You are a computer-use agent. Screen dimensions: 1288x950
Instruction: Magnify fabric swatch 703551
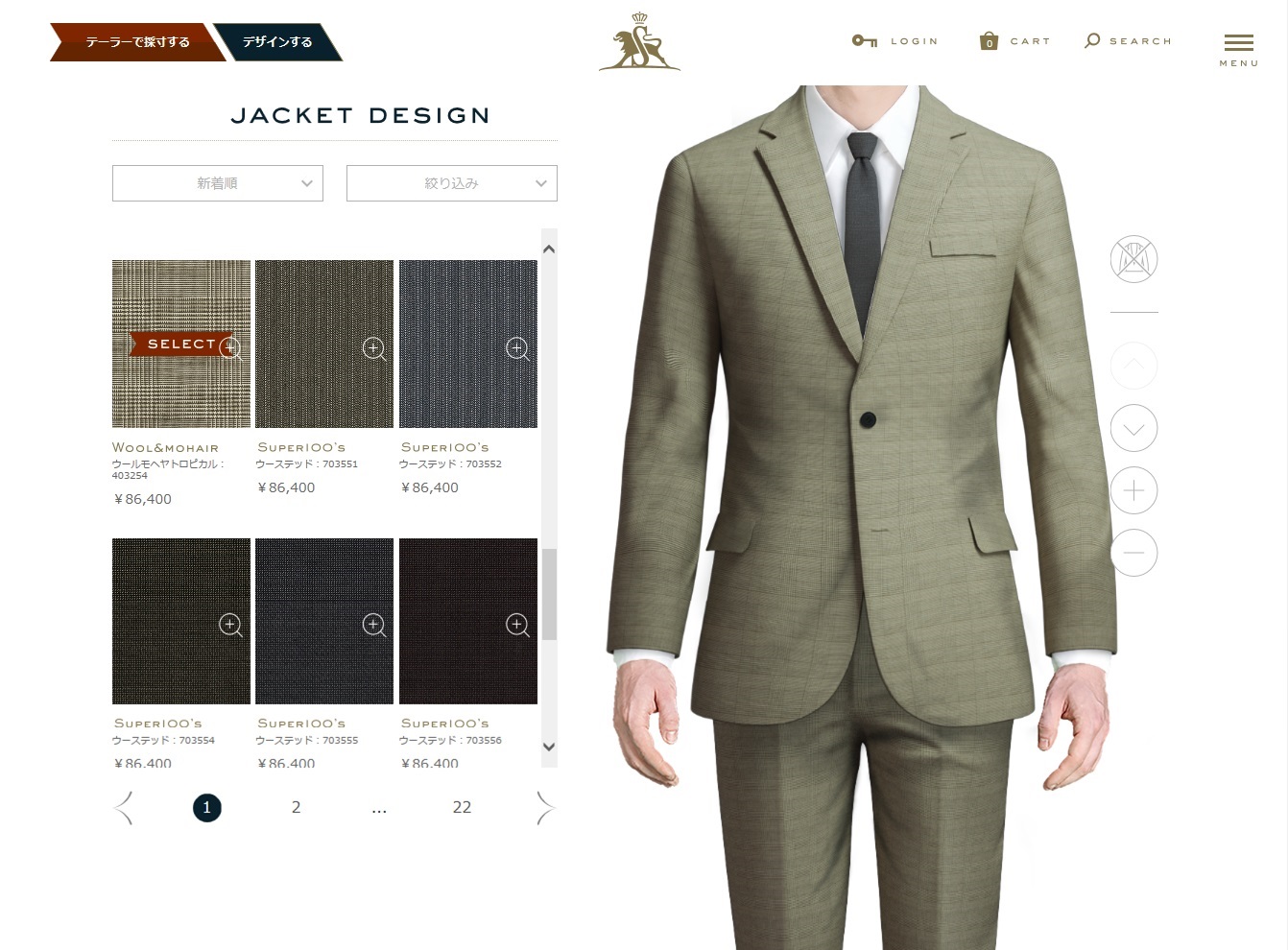pos(373,348)
